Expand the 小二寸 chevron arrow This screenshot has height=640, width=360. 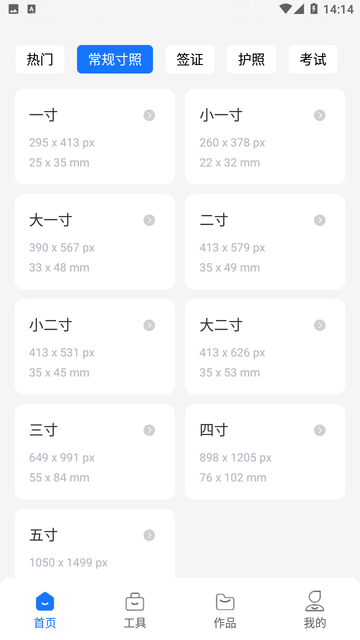(x=149, y=325)
